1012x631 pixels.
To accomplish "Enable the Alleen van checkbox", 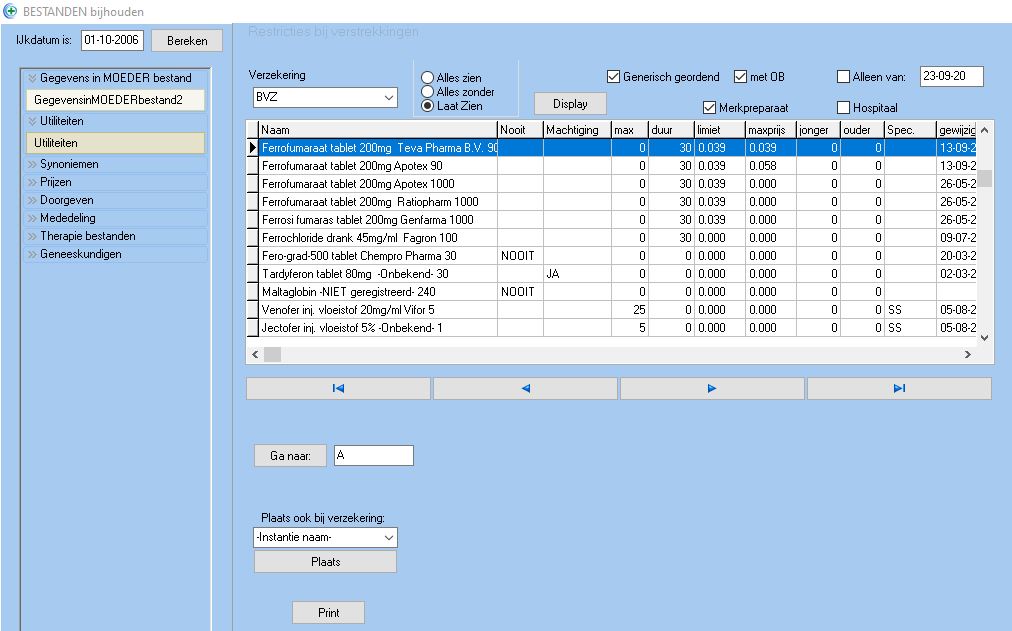I will 843,77.
